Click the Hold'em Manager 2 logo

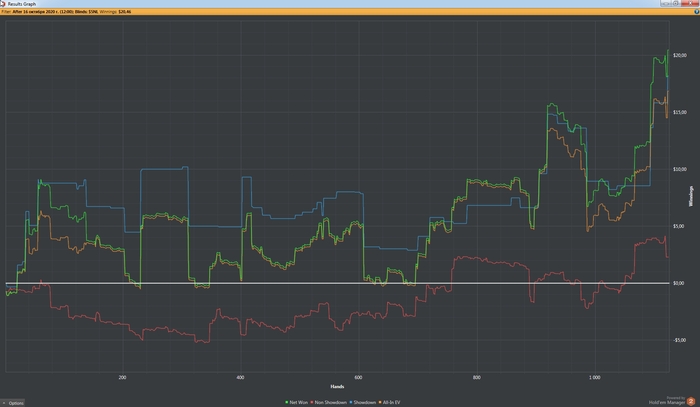(691, 401)
